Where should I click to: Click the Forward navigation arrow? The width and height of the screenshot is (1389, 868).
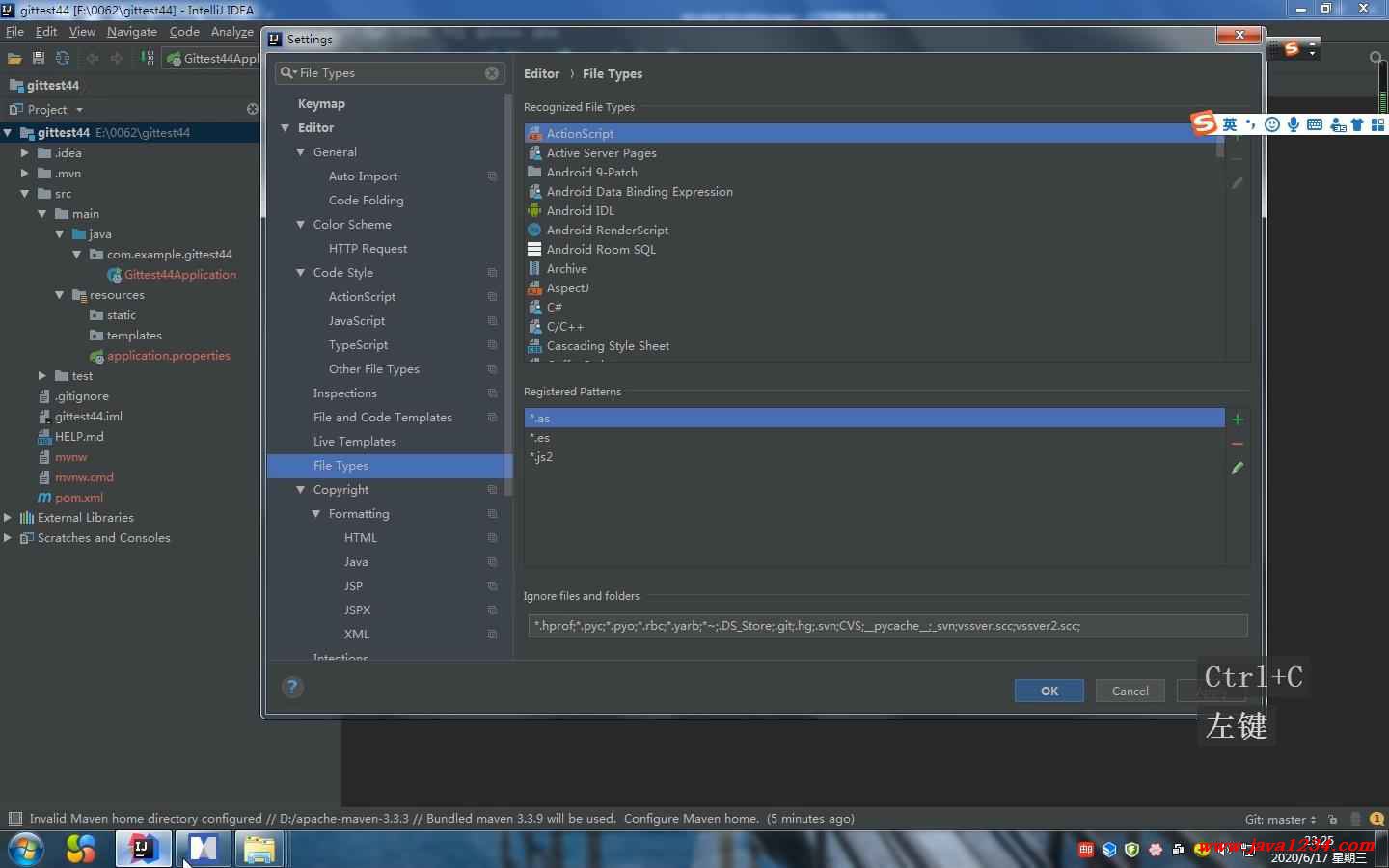coord(117,59)
